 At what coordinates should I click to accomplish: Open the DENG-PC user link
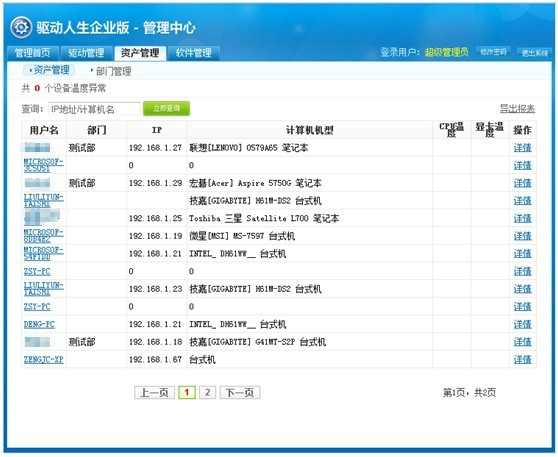click(x=39, y=324)
